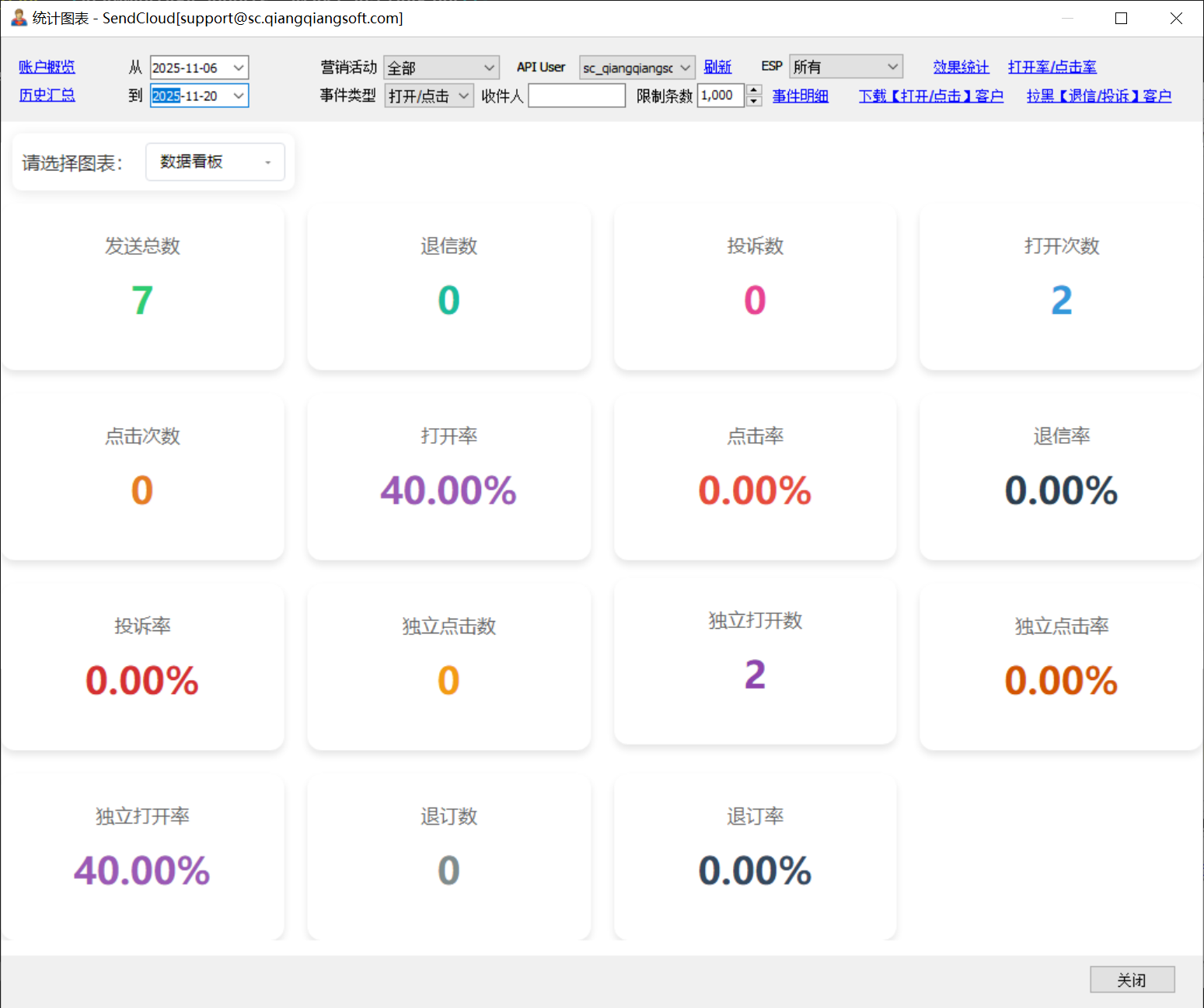Expand the start date 2025-11-06 dropdown
Screen dimensions: 1204x1008
point(239,68)
